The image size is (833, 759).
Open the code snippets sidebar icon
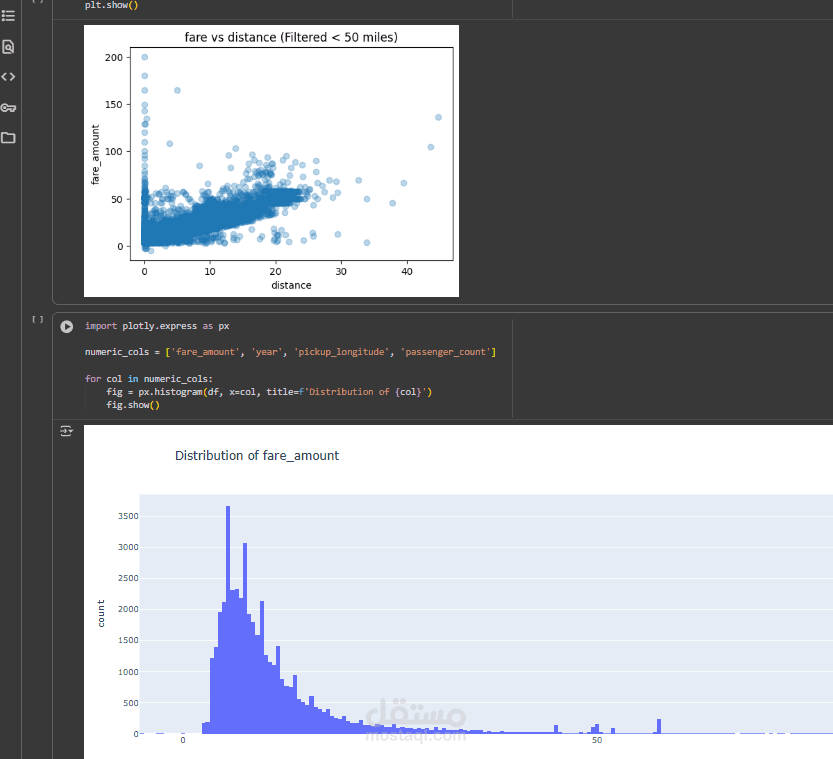8,77
